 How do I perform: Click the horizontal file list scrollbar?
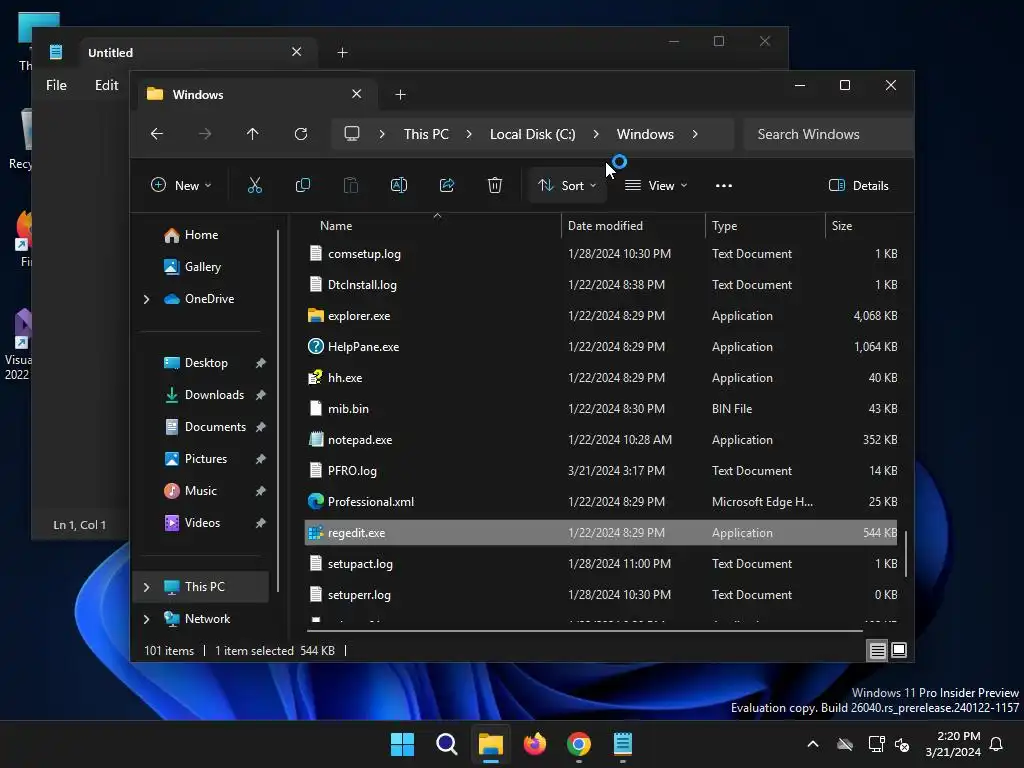(x=584, y=631)
